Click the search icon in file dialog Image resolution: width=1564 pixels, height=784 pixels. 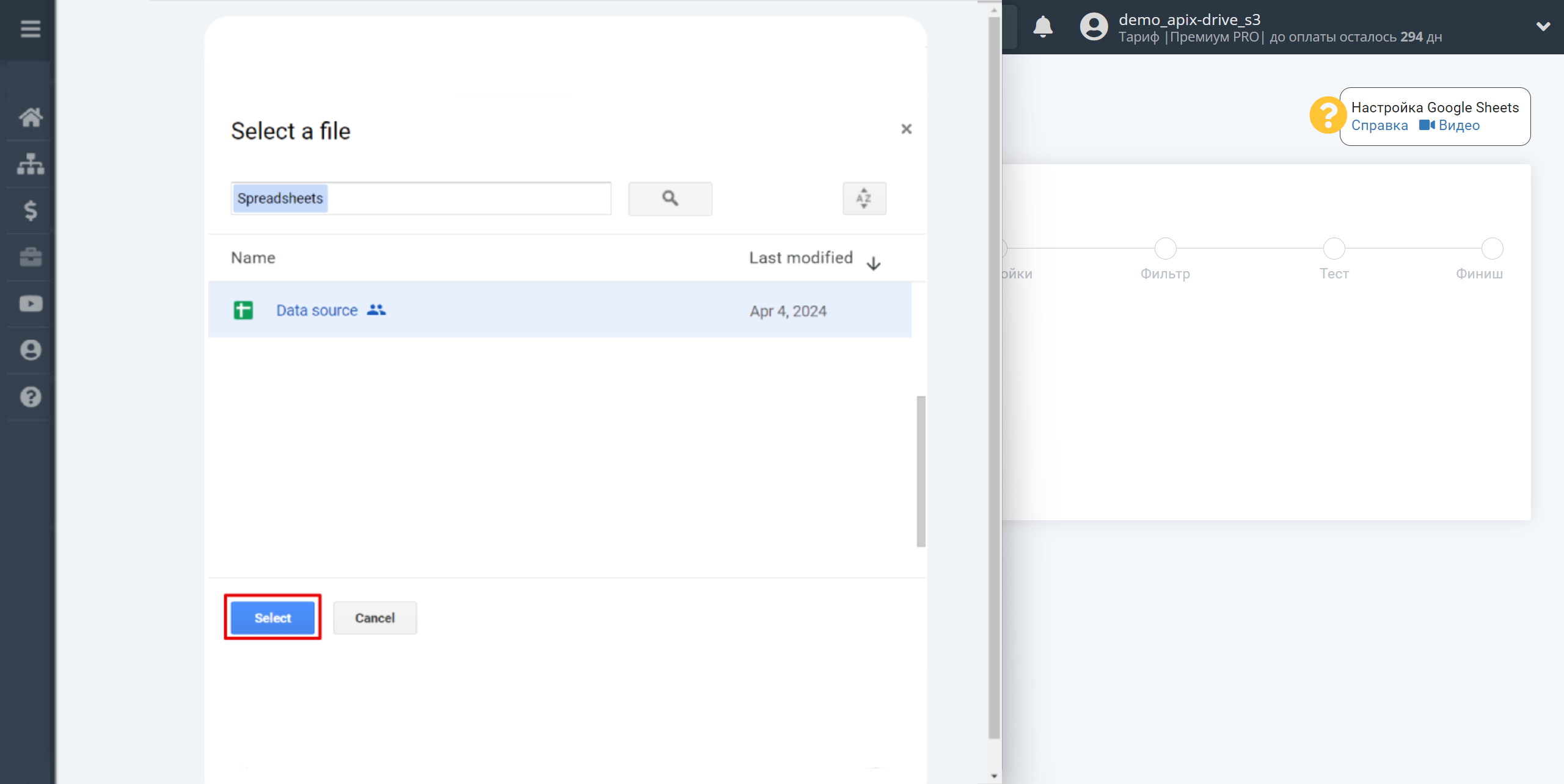tap(670, 198)
